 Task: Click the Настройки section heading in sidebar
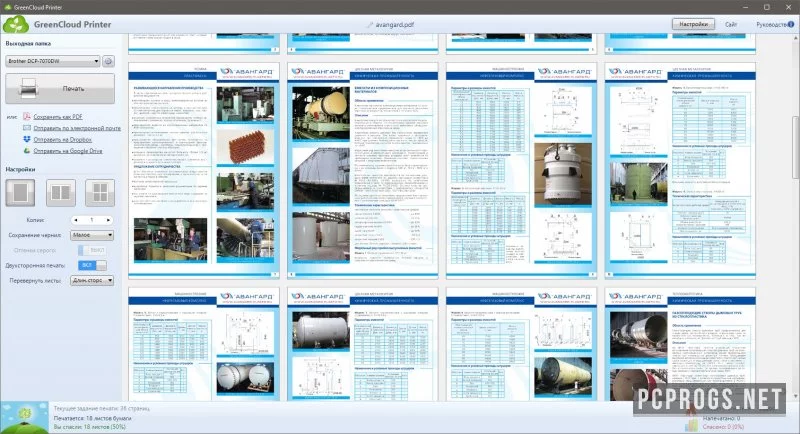click(x=20, y=169)
